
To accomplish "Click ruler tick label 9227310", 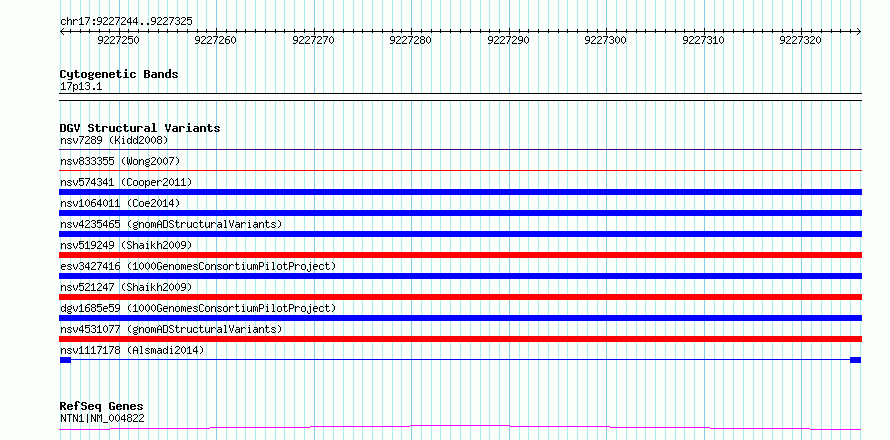I will pos(703,40).
